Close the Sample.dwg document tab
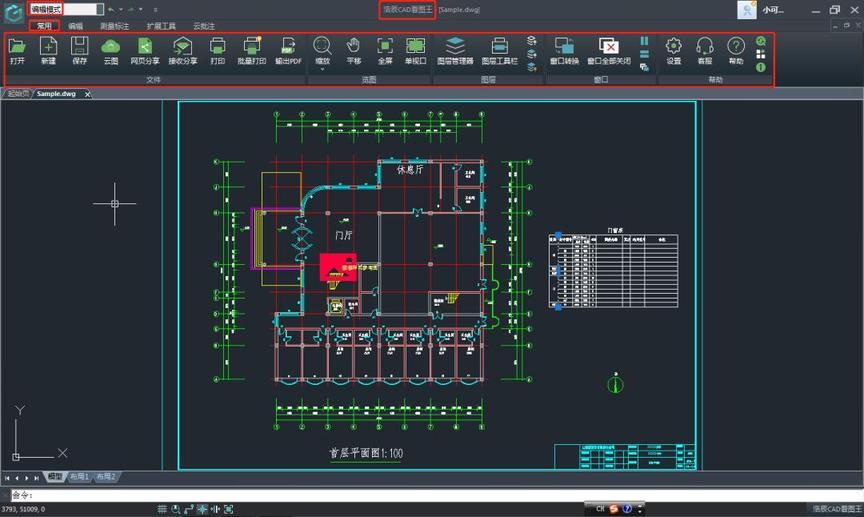 pos(87,94)
